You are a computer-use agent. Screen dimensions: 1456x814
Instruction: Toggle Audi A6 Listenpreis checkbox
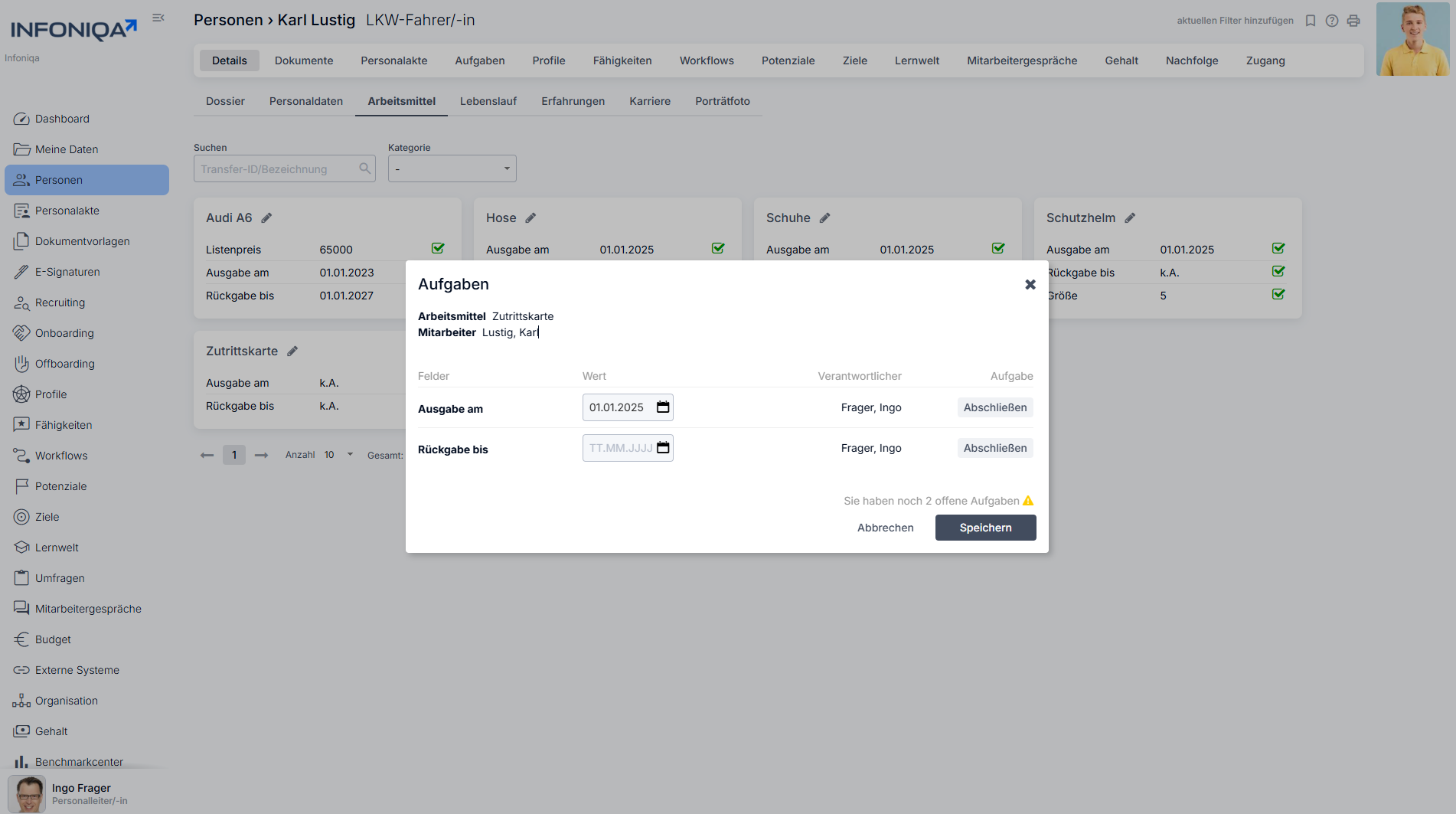(x=438, y=248)
